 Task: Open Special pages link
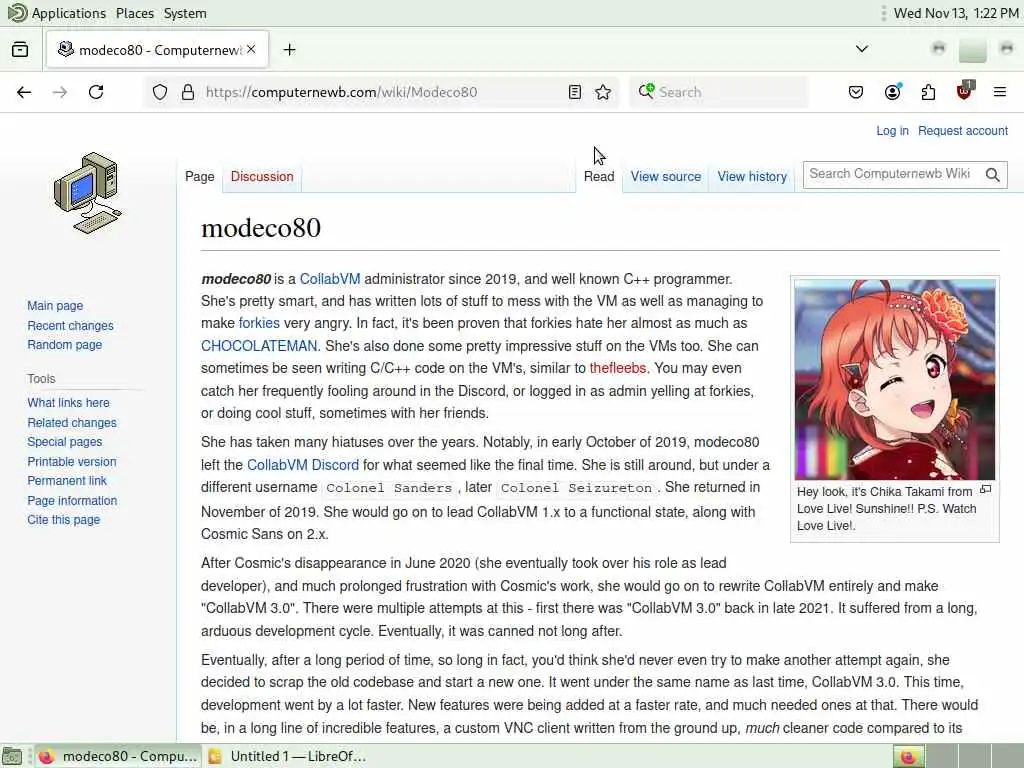pyautogui.click(x=64, y=441)
